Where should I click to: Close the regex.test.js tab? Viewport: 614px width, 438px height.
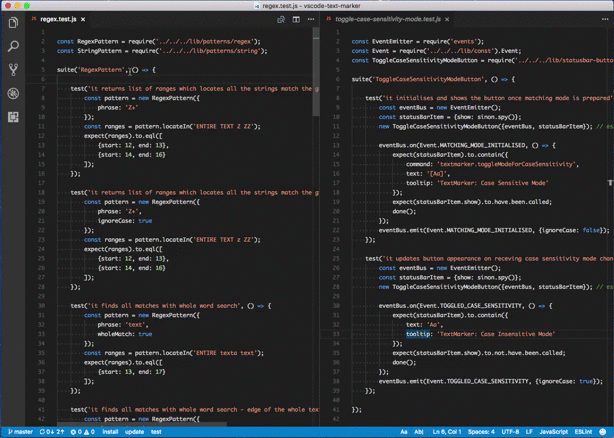84,19
